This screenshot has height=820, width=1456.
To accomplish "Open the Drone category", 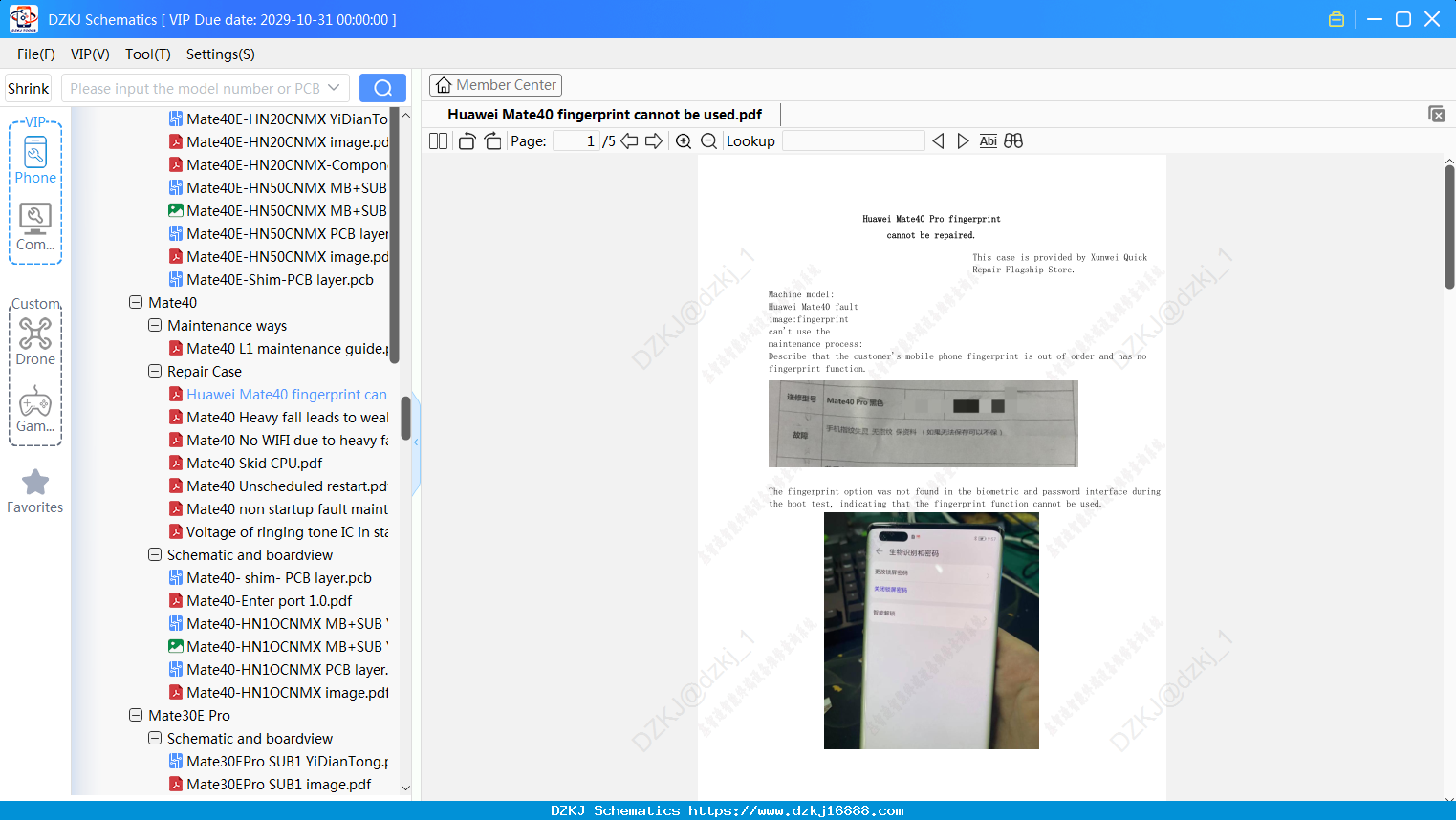I will [x=35, y=342].
